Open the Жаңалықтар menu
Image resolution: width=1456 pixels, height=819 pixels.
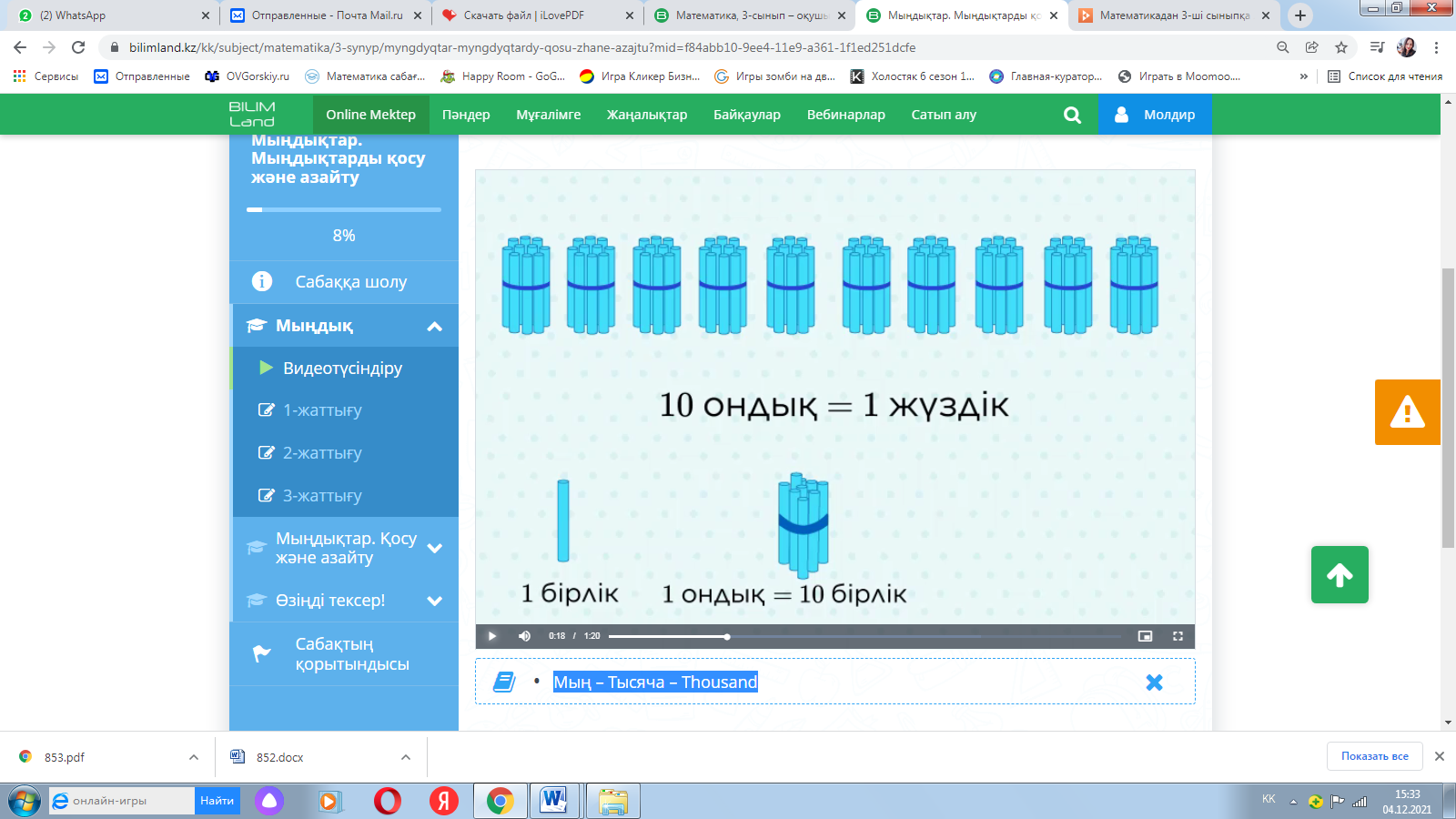(647, 115)
